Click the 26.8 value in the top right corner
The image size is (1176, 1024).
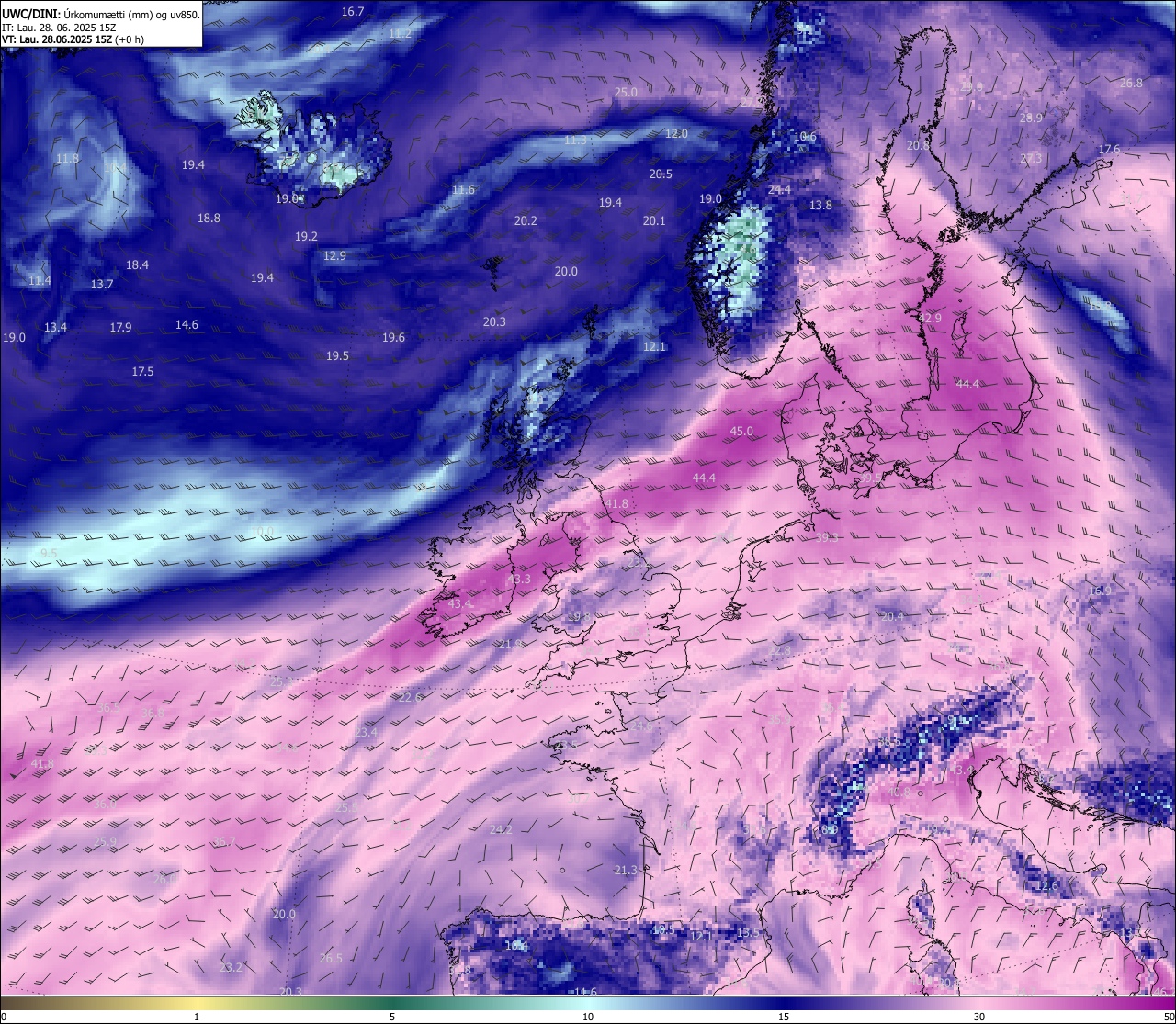(1131, 83)
